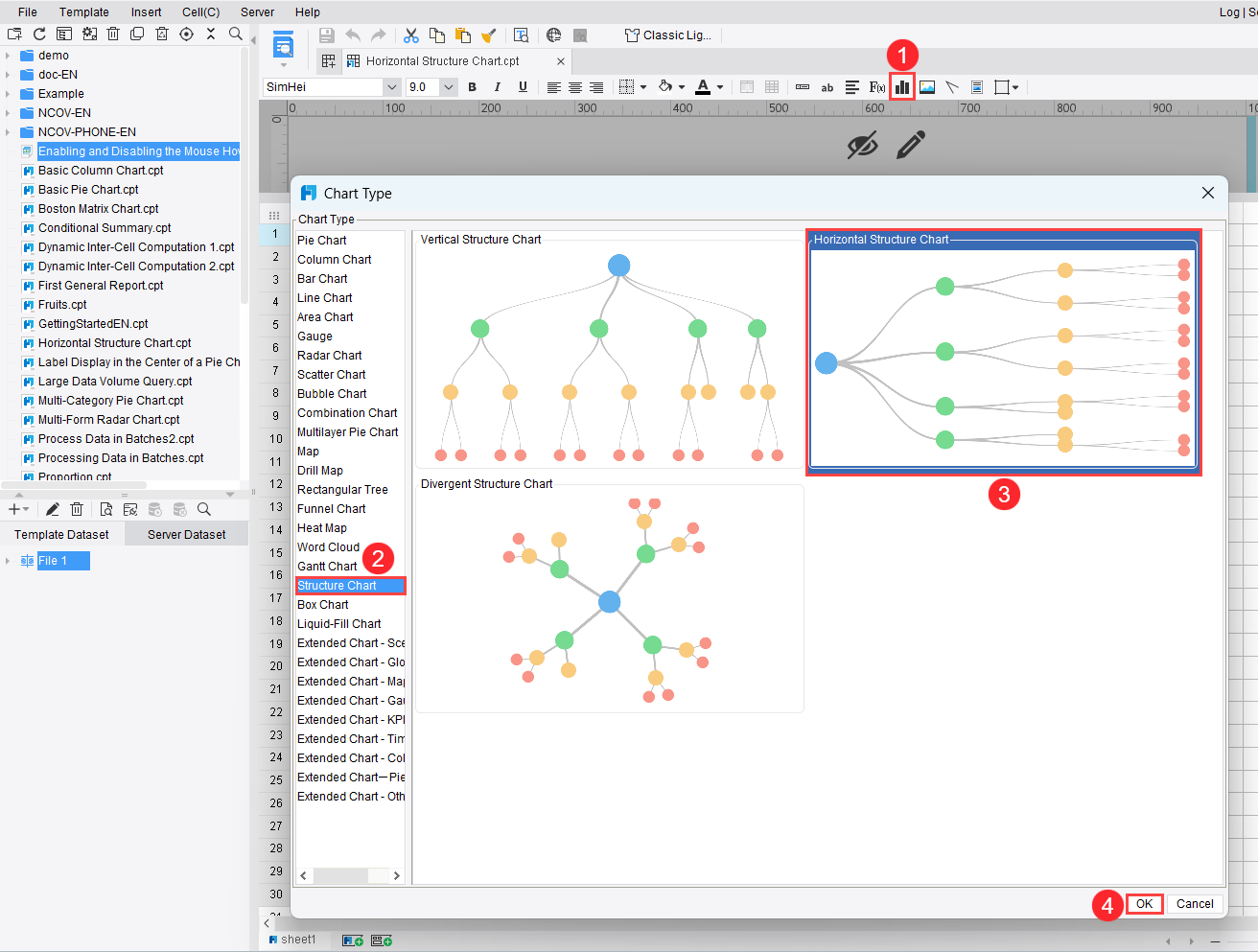
Task: Expand the NCOV-EN folder
Action: coord(9,113)
